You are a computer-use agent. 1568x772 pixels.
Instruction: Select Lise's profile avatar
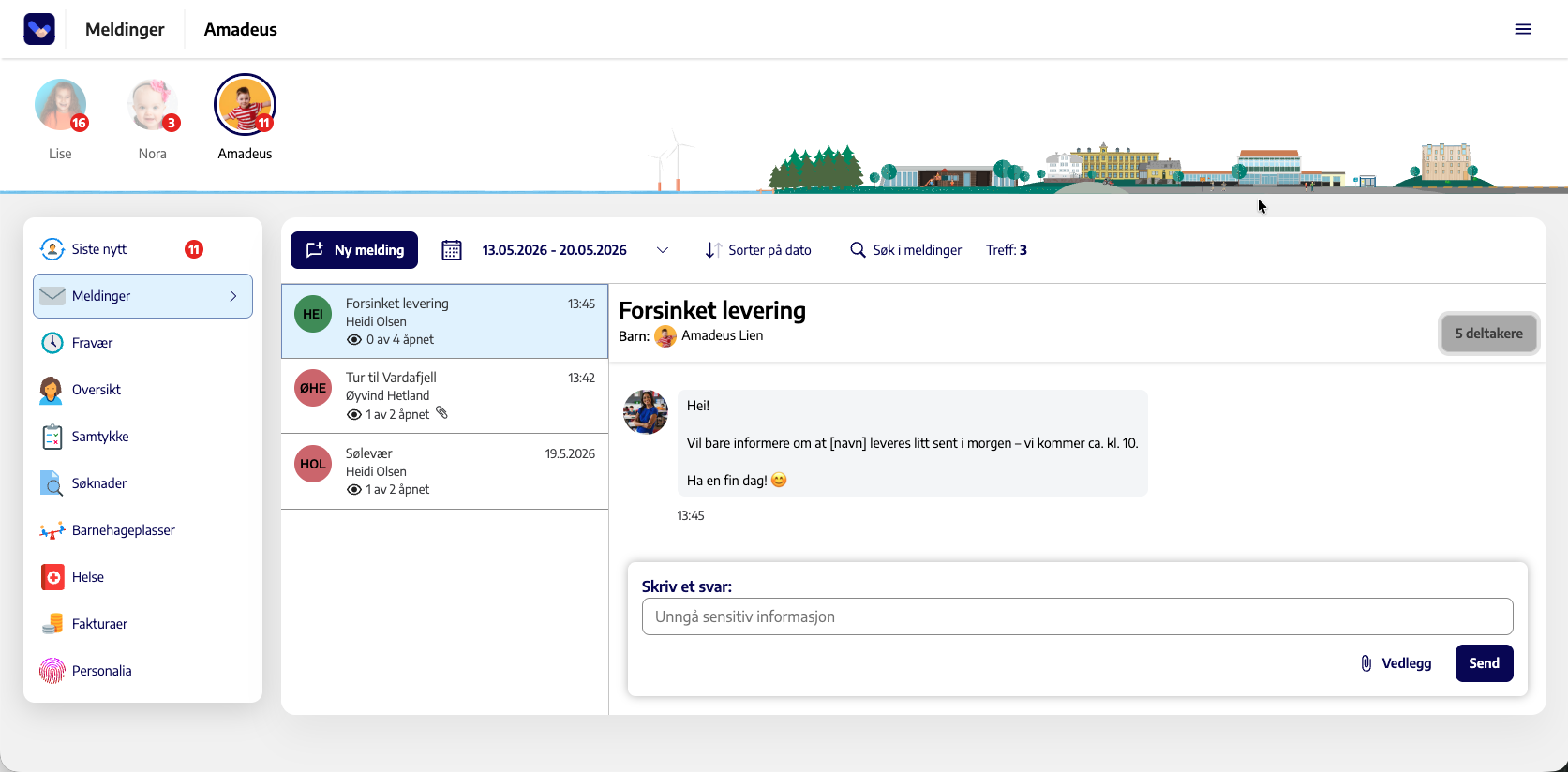click(60, 104)
